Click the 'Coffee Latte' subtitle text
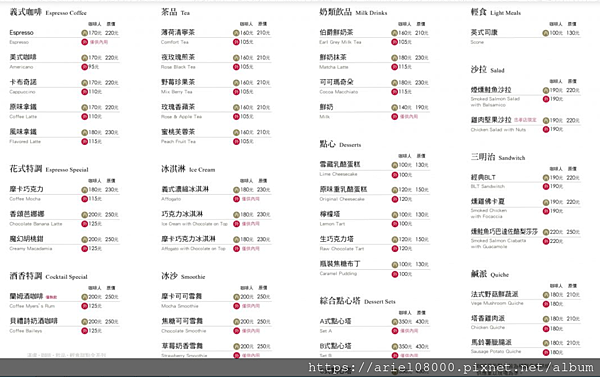Viewport: 600px width, 377px height. coord(23,117)
